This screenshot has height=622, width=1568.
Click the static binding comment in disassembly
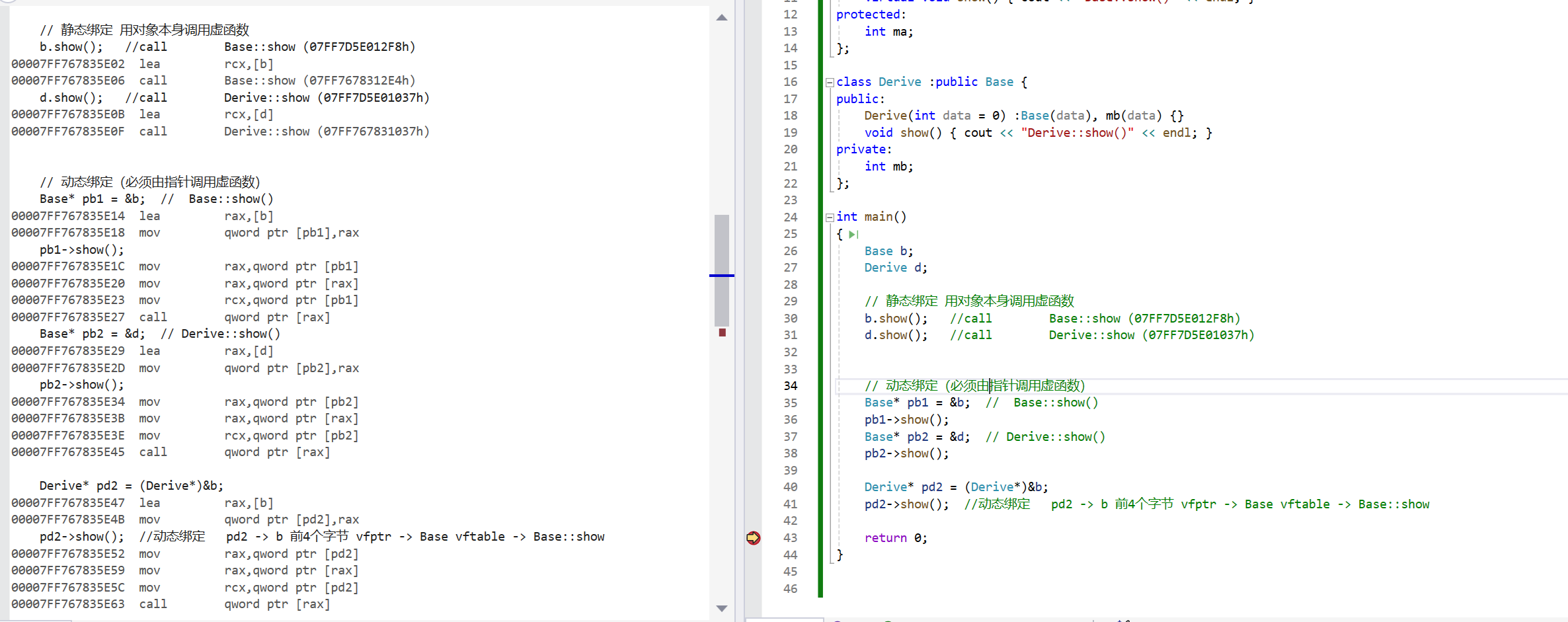(x=144, y=30)
